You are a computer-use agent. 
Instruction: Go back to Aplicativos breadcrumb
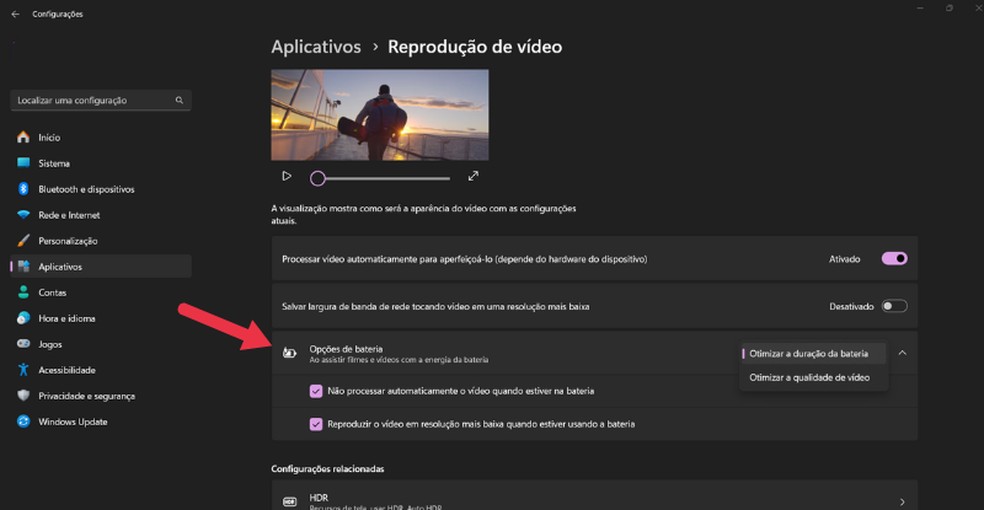pos(316,46)
